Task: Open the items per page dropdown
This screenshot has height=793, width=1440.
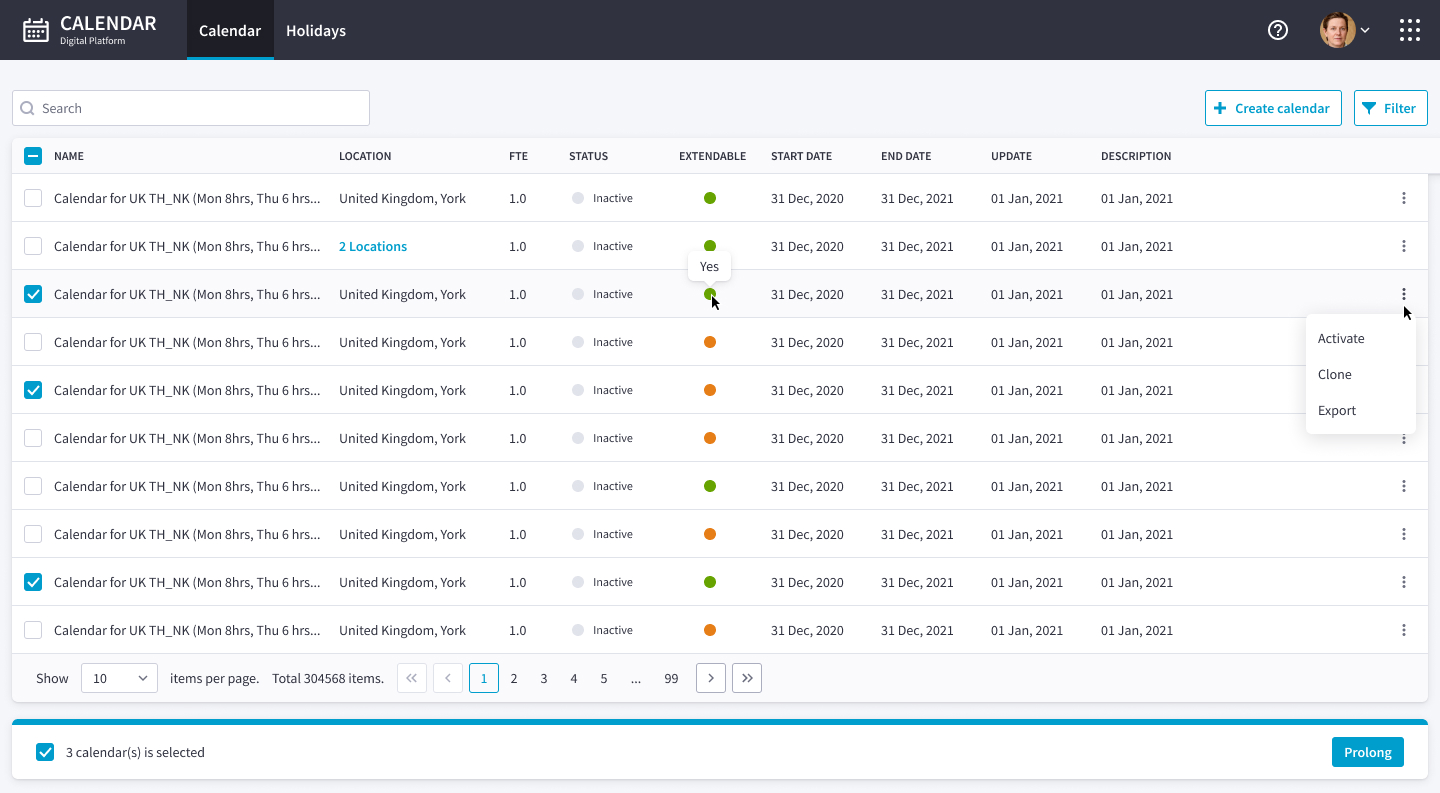Action: click(119, 678)
